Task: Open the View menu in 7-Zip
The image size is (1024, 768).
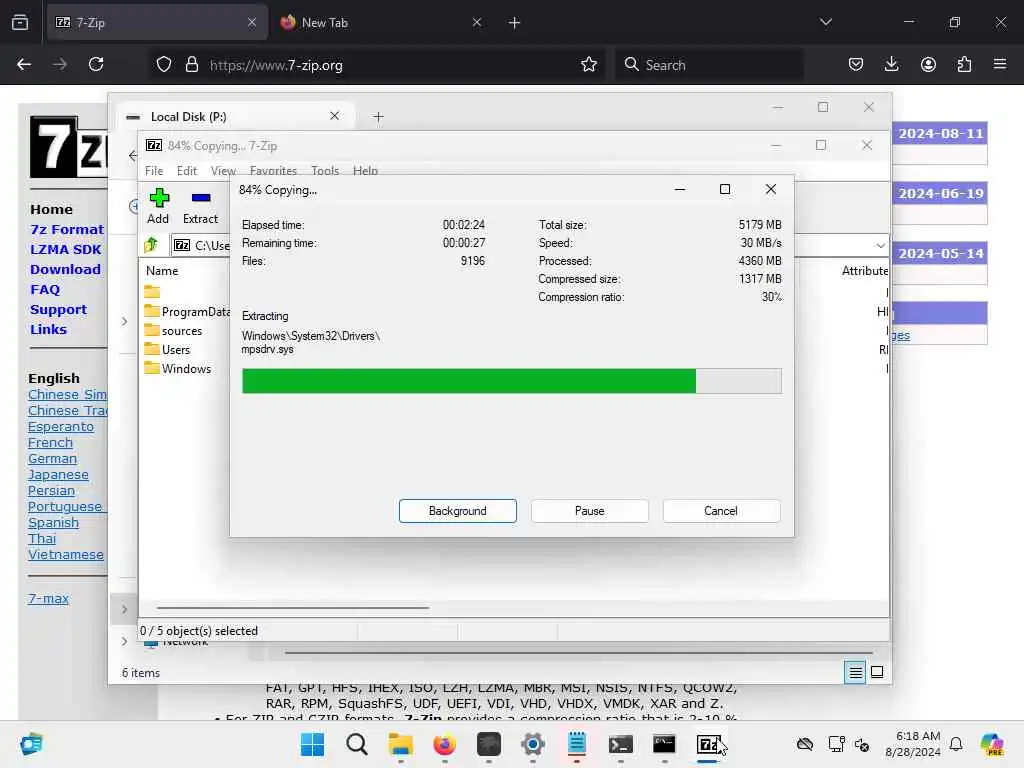Action: pos(223,170)
